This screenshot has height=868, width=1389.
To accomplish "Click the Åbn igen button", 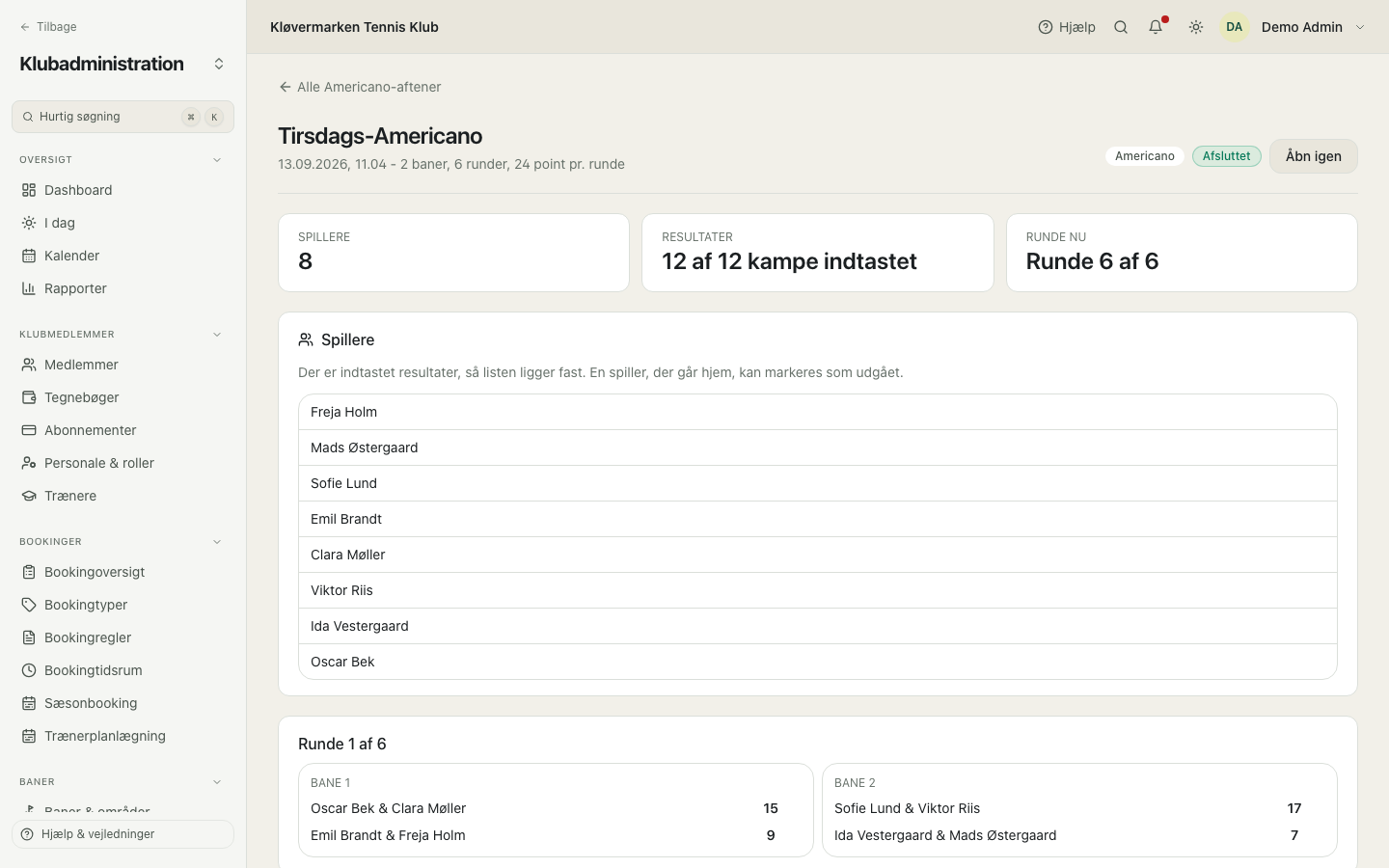I will (x=1313, y=156).
